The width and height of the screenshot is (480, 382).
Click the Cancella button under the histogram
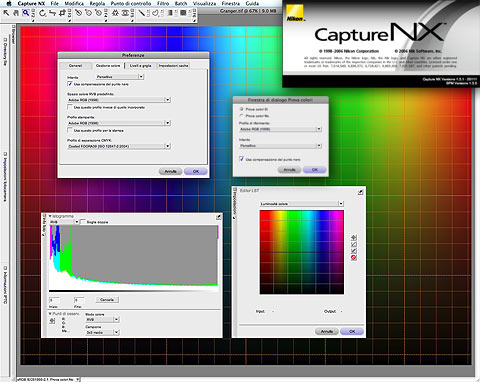point(107,300)
